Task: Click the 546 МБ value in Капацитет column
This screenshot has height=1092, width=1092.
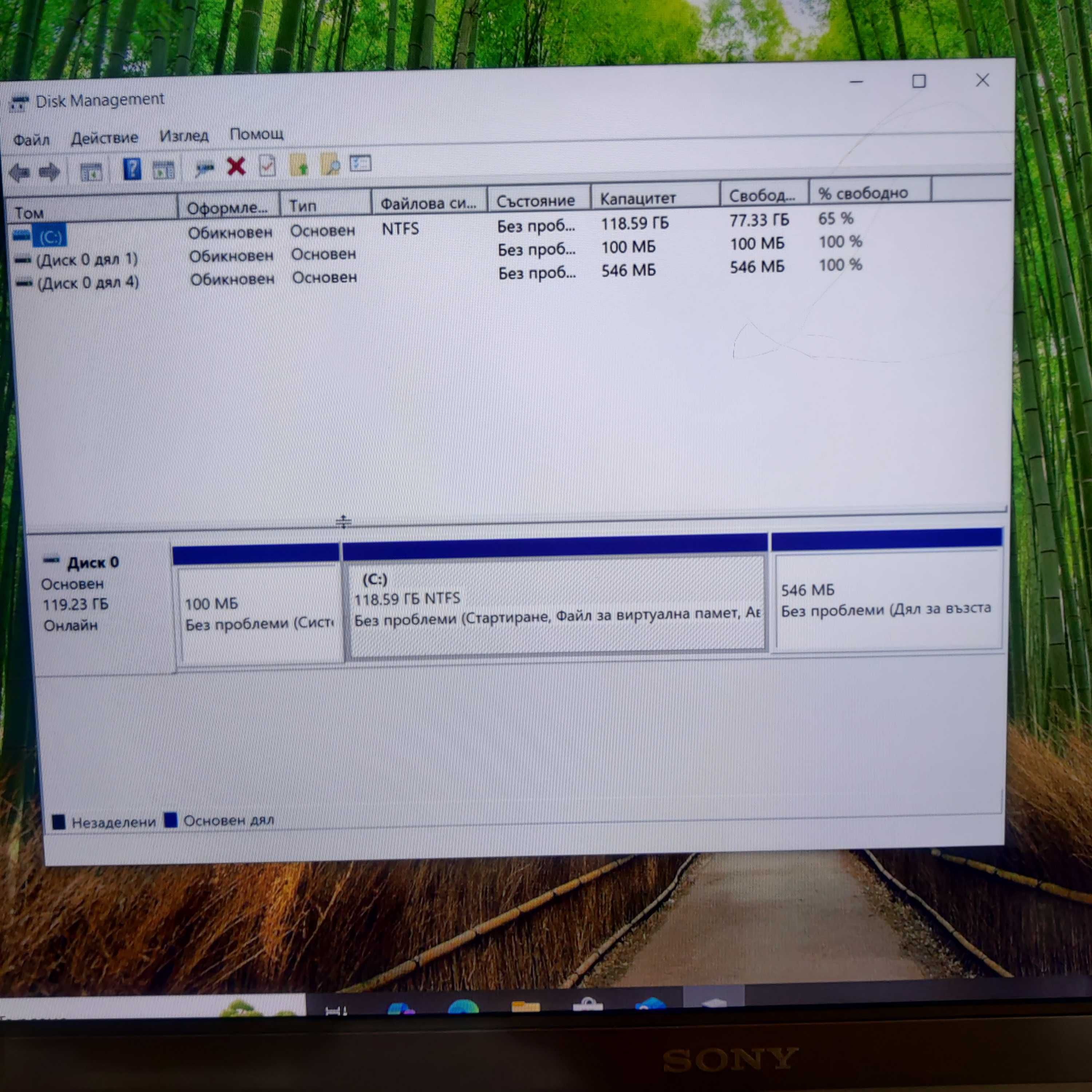Action: click(629, 271)
